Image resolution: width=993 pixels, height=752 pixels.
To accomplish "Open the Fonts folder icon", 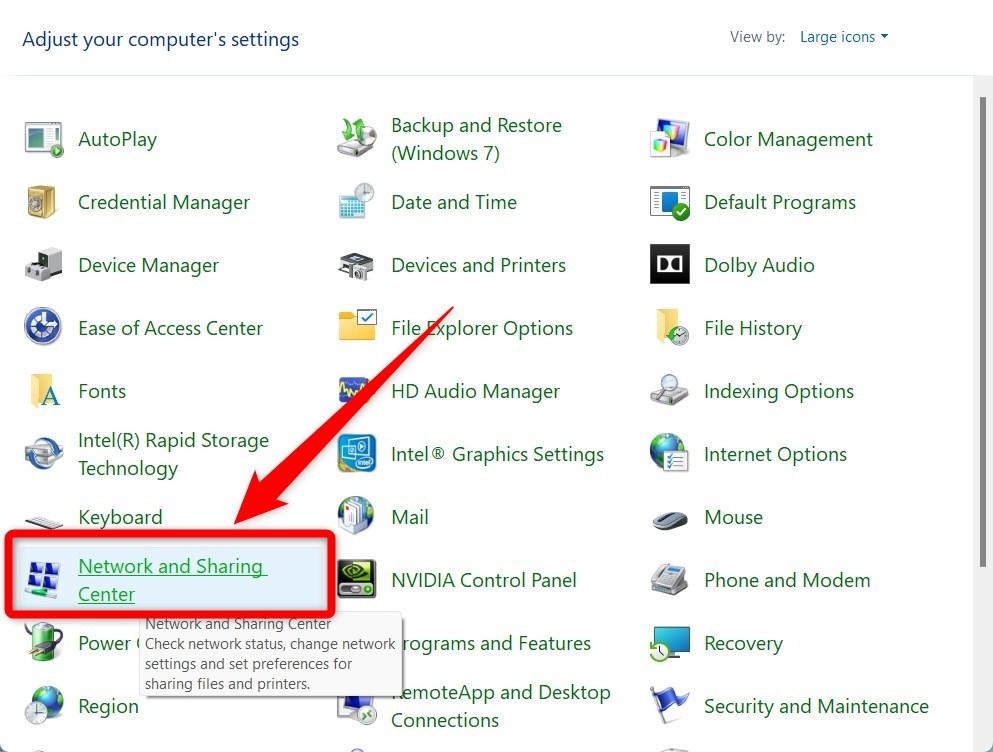I will tap(45, 390).
